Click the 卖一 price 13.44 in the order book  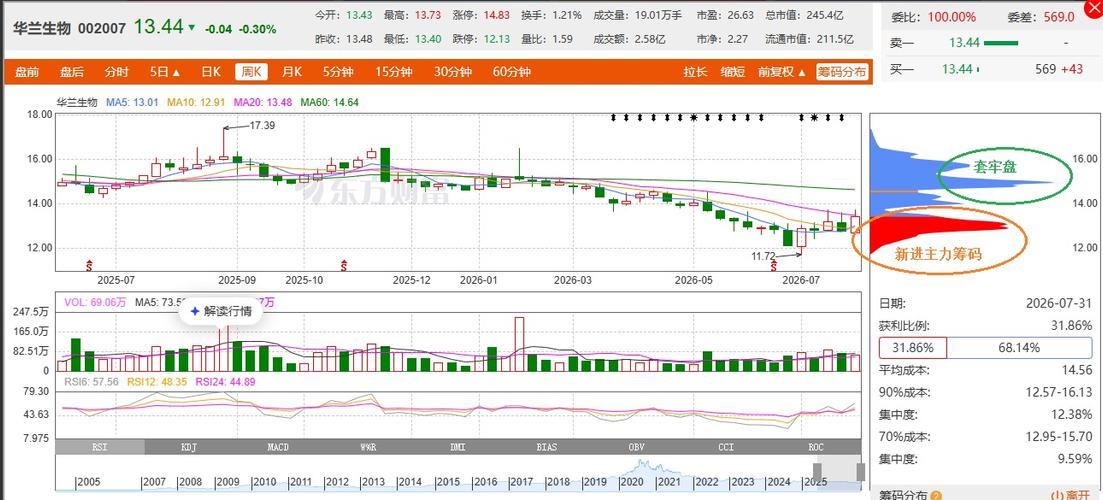coord(964,44)
